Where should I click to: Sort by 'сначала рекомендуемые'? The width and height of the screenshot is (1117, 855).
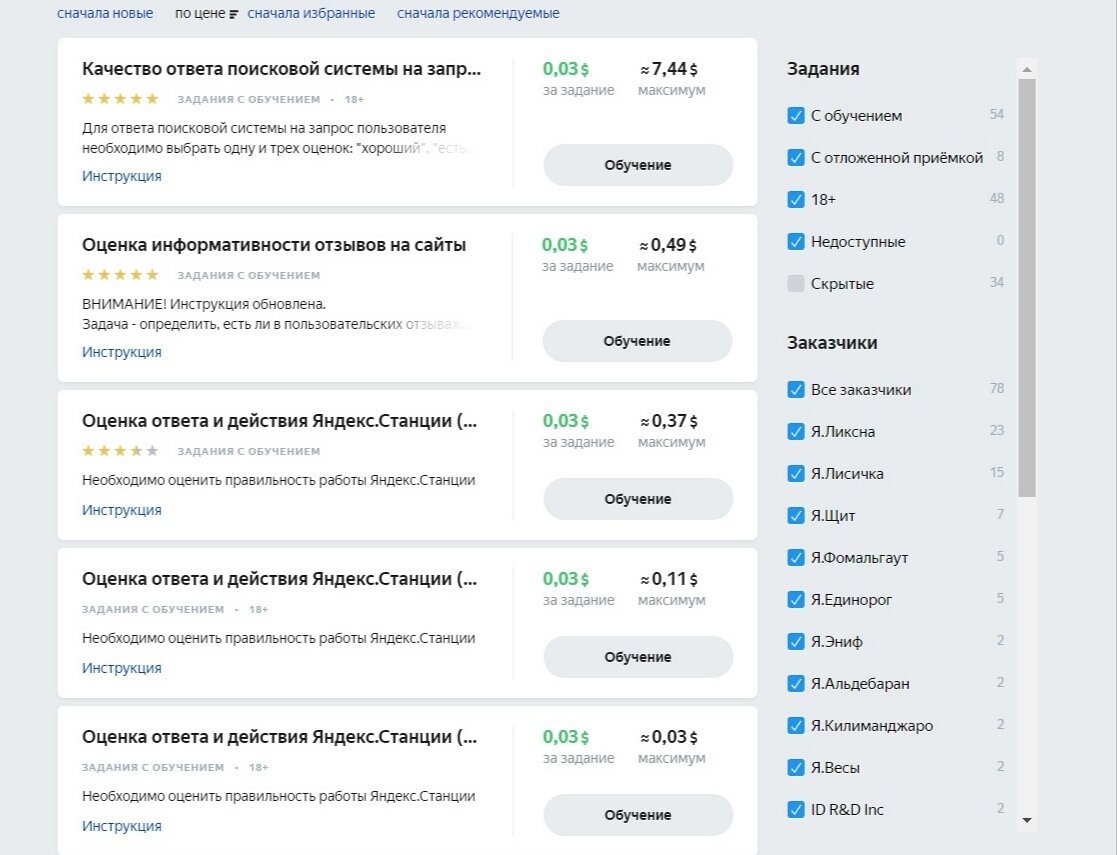(x=478, y=14)
